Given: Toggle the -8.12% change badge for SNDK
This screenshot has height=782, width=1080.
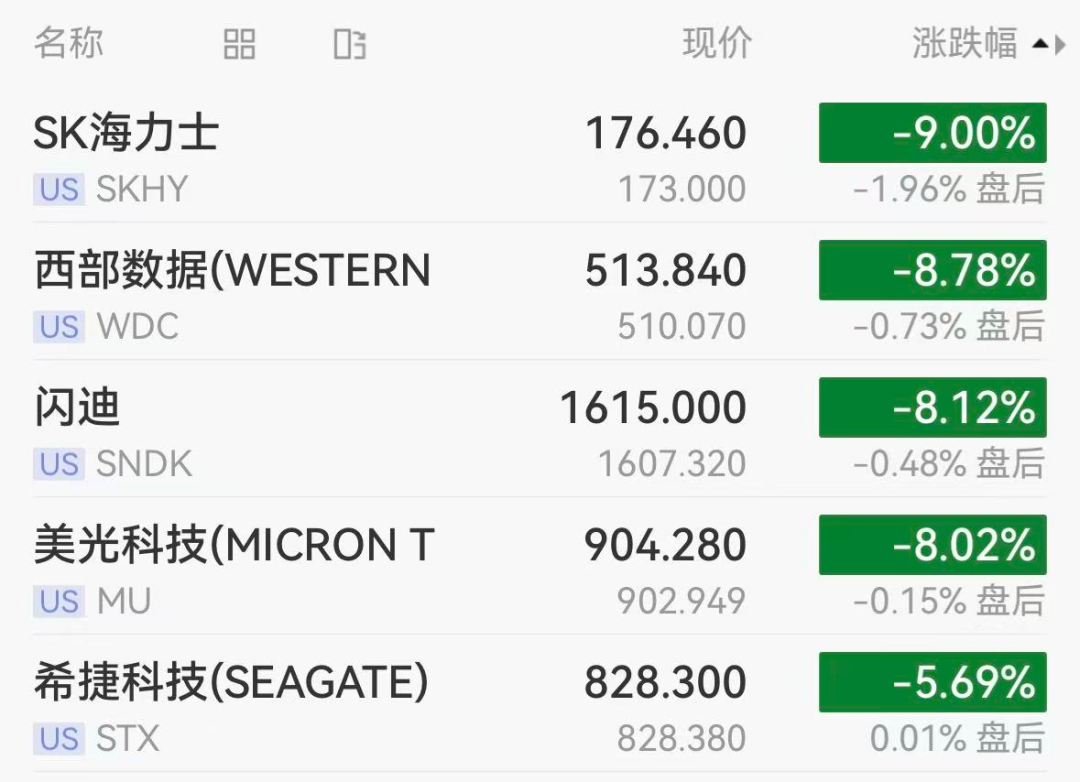Looking at the screenshot, I should pos(933,407).
